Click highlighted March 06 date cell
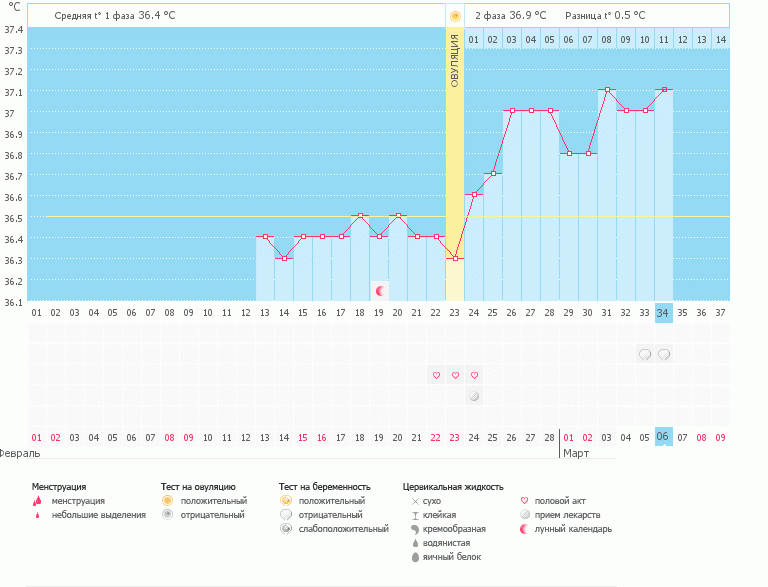The height and width of the screenshot is (587, 768). (x=664, y=437)
